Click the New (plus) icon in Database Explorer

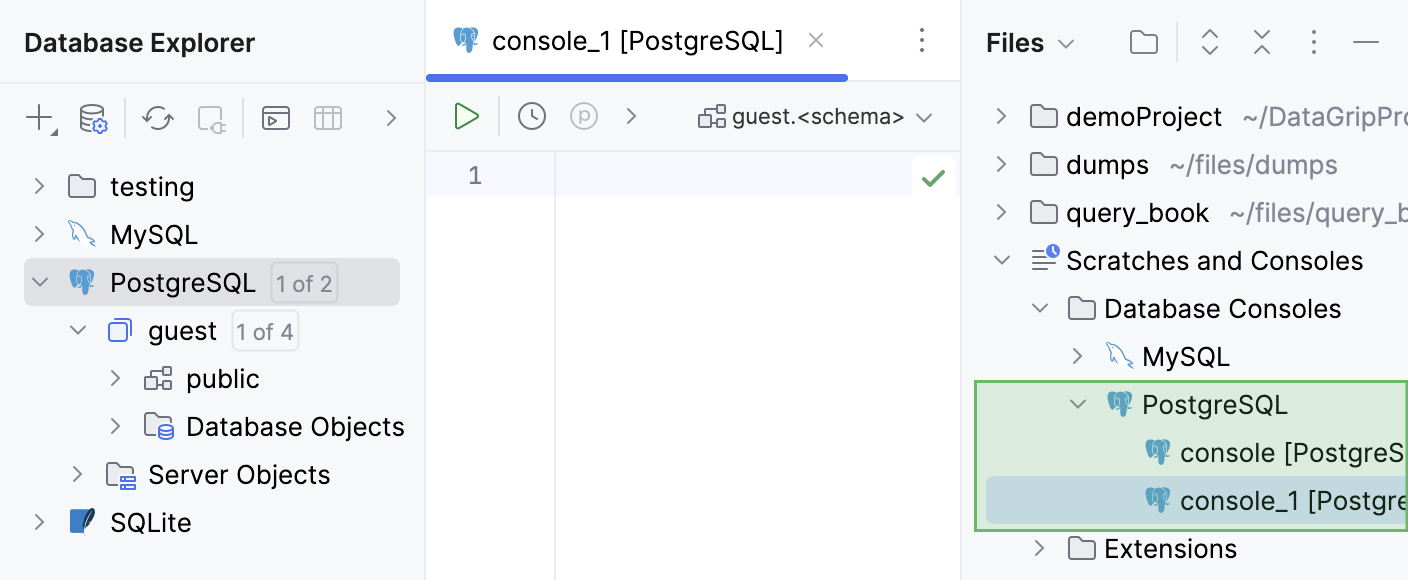click(39, 119)
